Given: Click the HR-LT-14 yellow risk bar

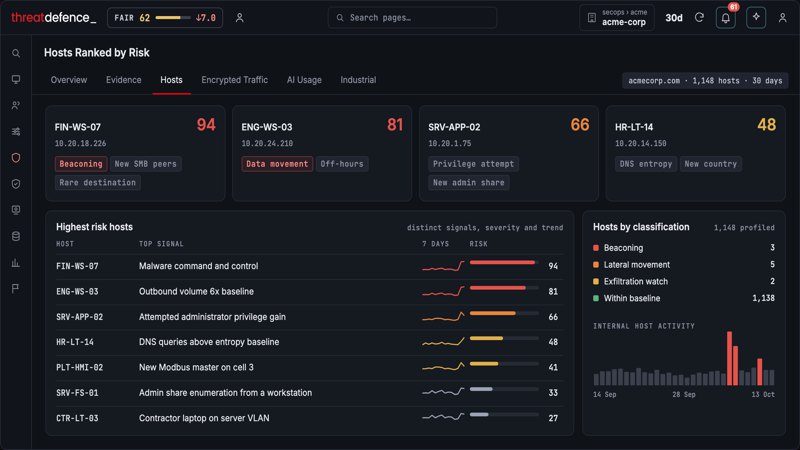Looking at the screenshot, I should (504, 338).
